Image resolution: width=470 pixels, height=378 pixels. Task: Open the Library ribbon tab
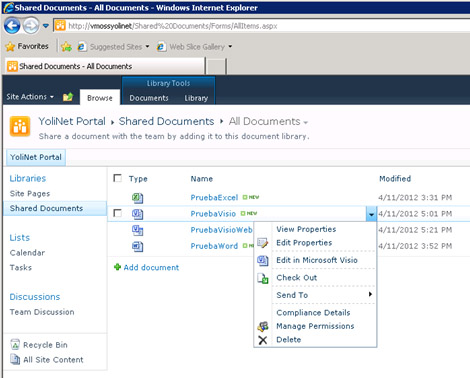[x=196, y=98]
